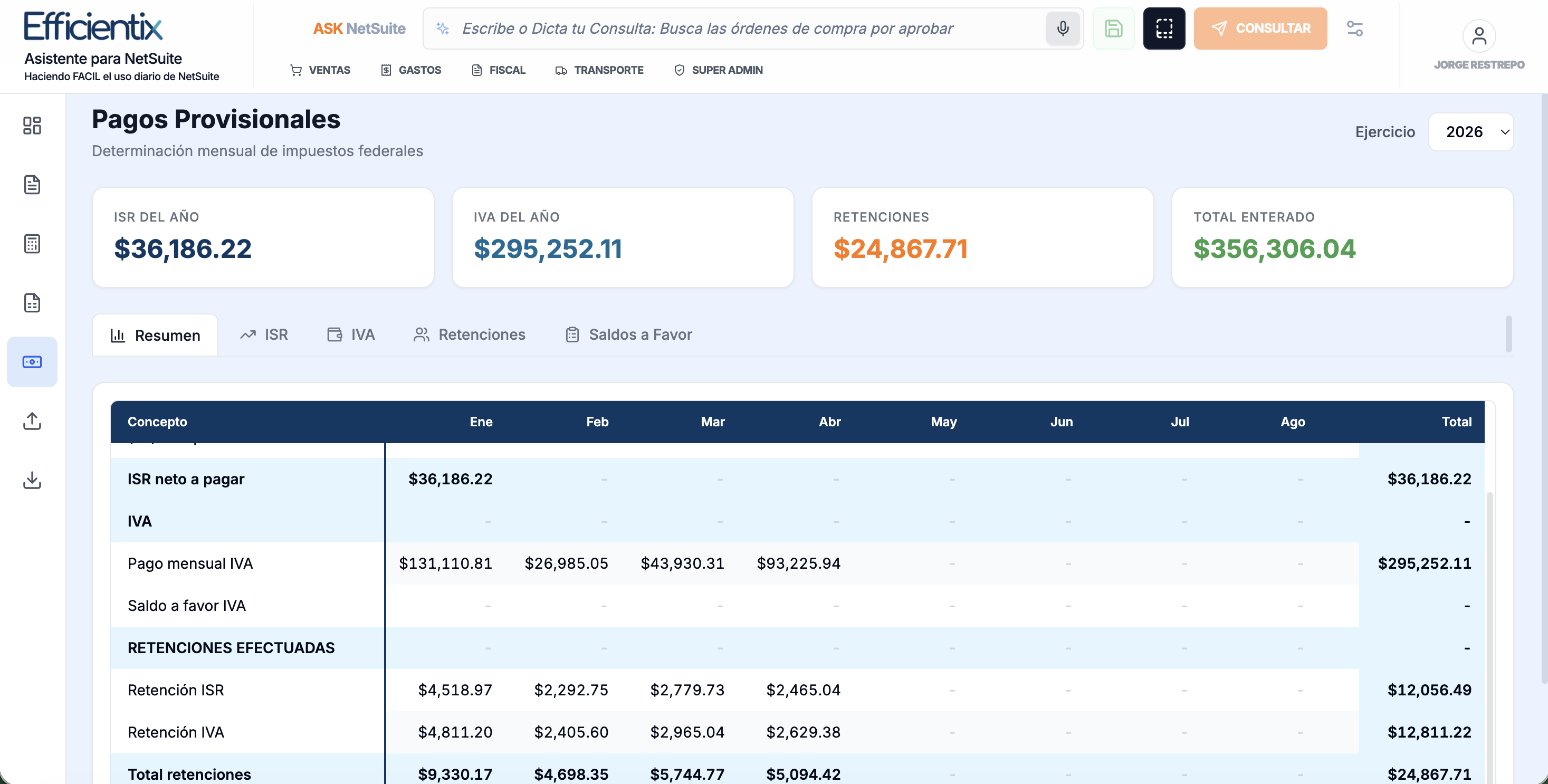
Task: Open the Jorge Restrepo user profile icon
Action: point(1479,36)
